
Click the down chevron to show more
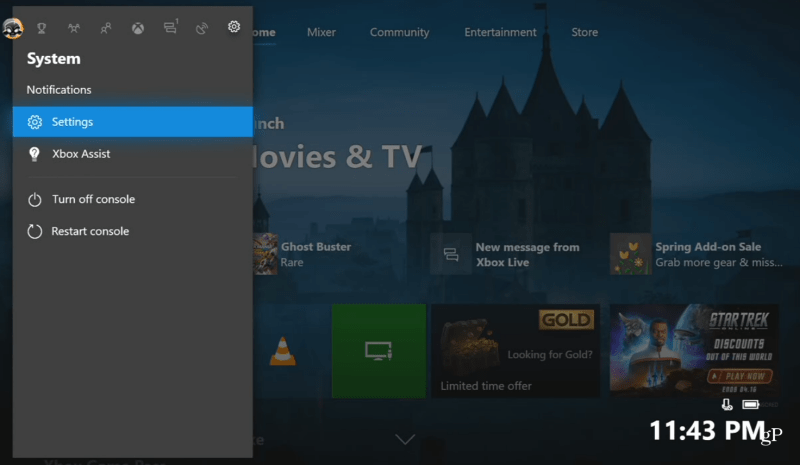click(x=405, y=439)
